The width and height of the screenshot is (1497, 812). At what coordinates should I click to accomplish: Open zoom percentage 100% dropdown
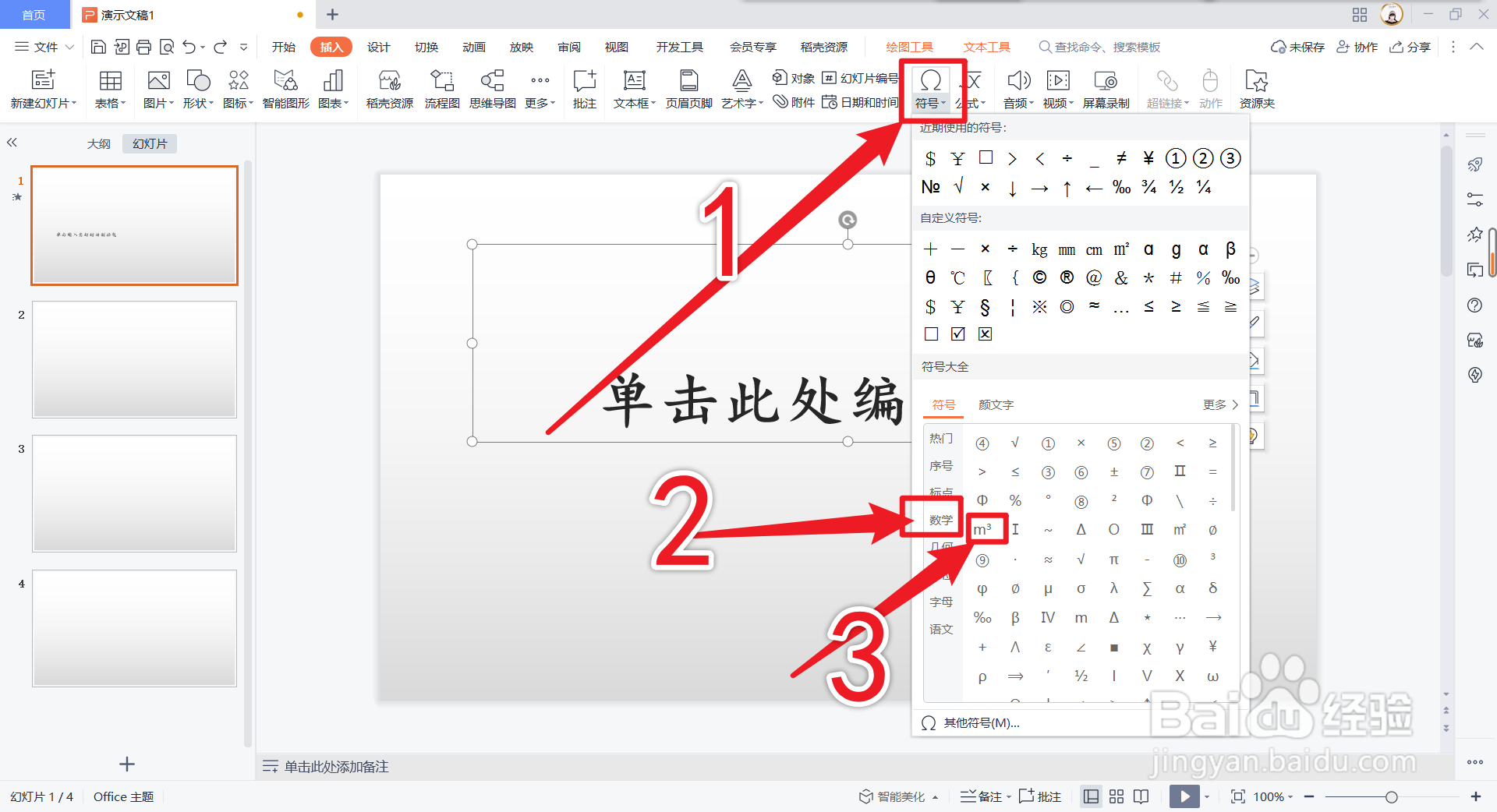tap(1272, 796)
